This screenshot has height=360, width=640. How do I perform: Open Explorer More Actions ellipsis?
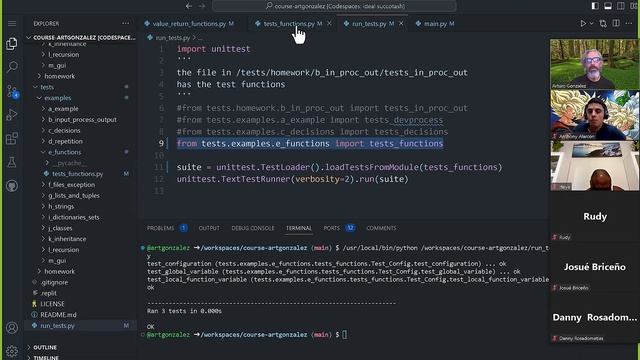point(126,24)
